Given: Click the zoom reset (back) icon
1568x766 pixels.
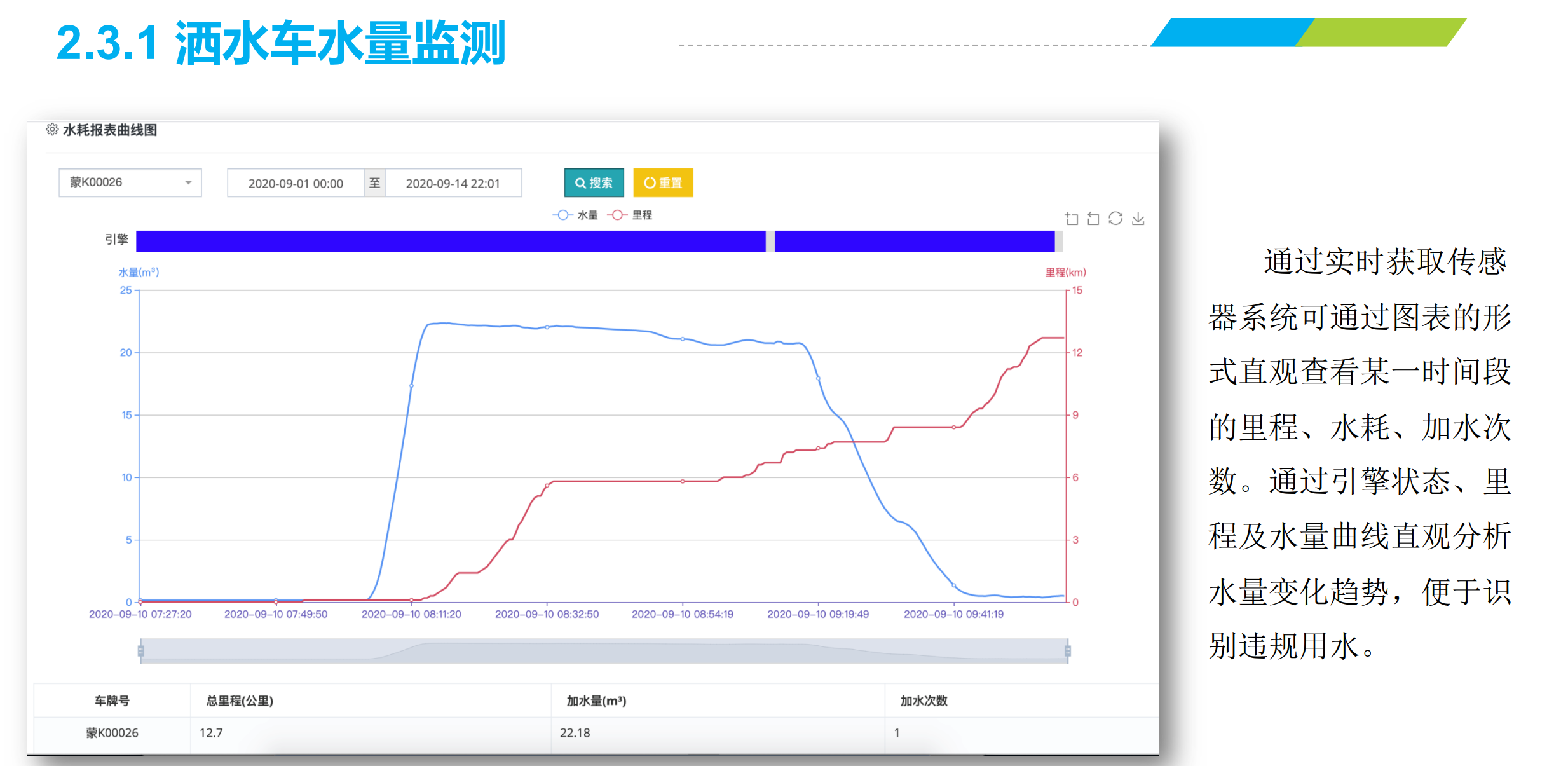Looking at the screenshot, I should point(1093,219).
